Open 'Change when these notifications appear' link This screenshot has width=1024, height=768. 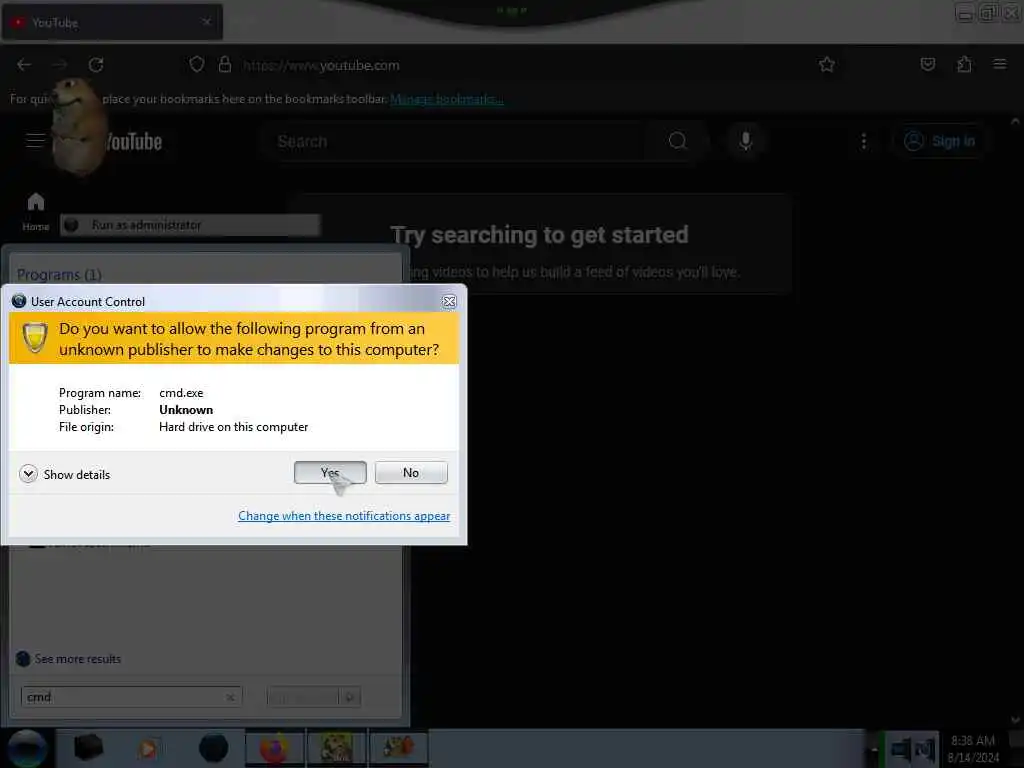click(x=344, y=516)
